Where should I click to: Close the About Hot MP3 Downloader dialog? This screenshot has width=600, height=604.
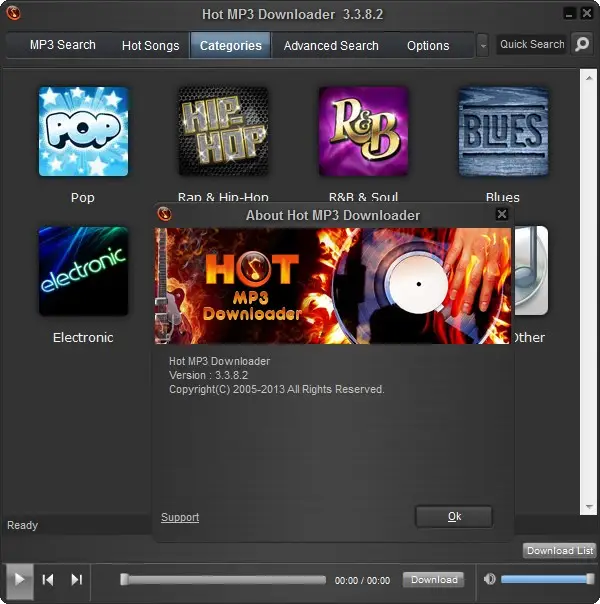501,214
